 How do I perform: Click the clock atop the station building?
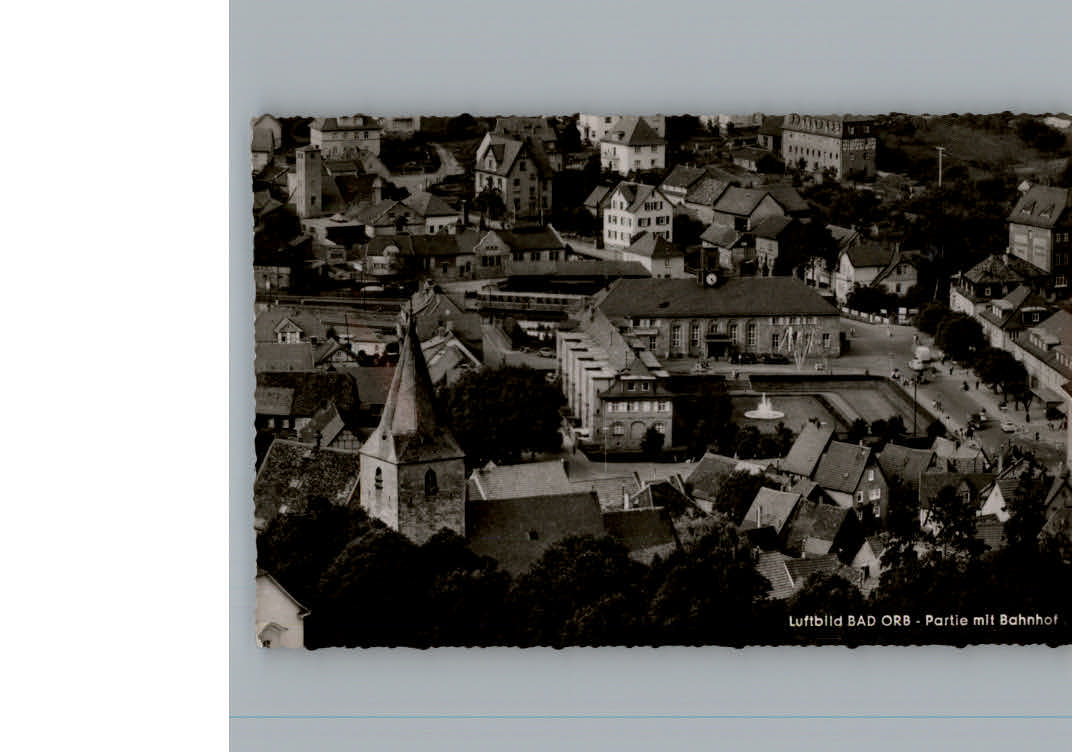[x=711, y=279]
